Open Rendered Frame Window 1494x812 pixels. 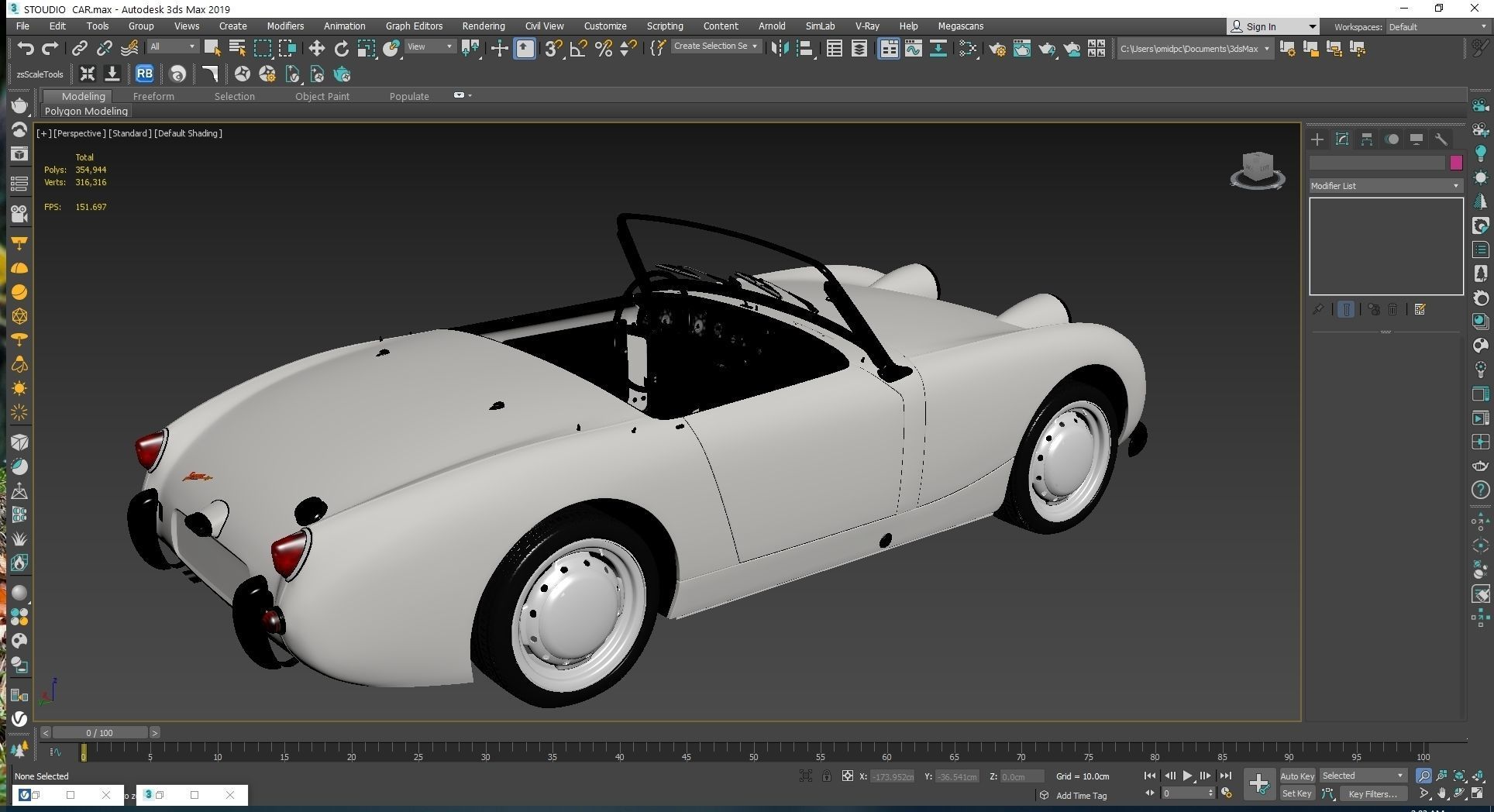[x=1022, y=49]
